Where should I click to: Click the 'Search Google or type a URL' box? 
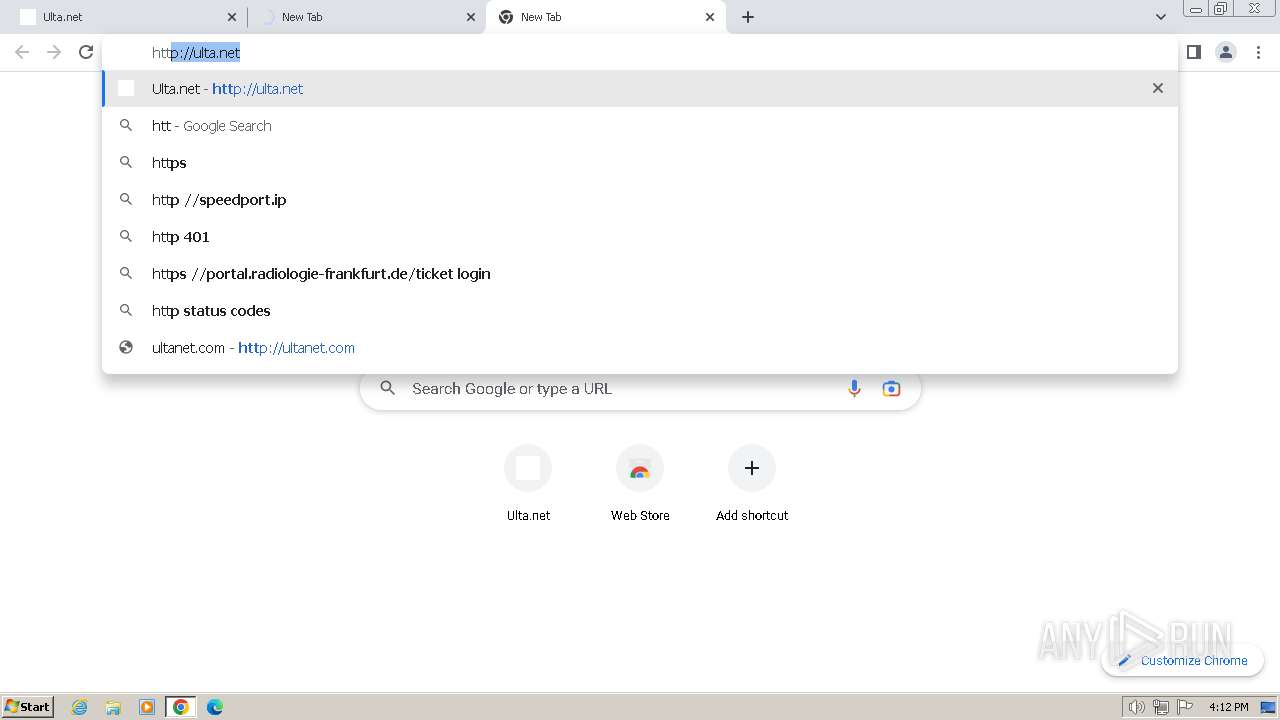tap(640, 389)
